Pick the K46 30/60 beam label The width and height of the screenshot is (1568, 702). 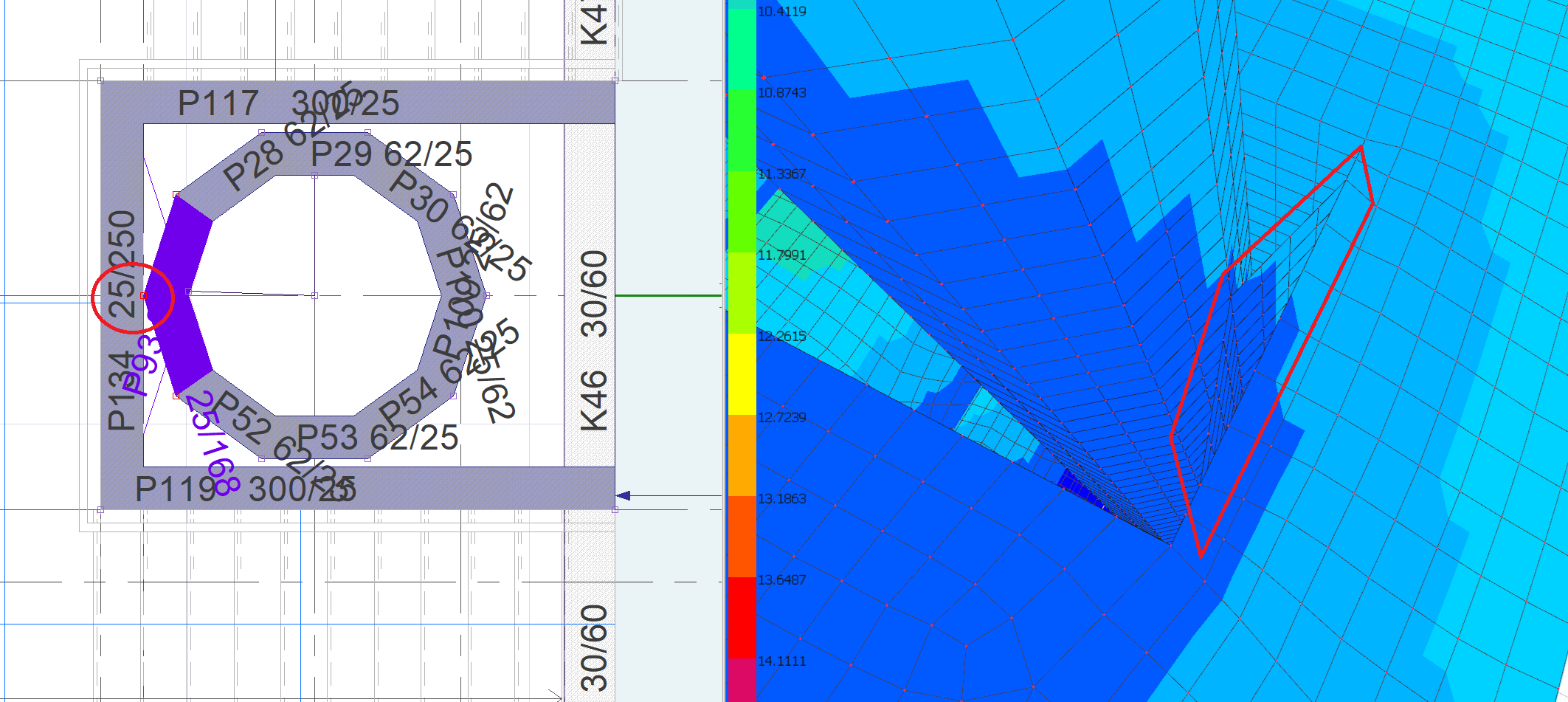(594, 340)
